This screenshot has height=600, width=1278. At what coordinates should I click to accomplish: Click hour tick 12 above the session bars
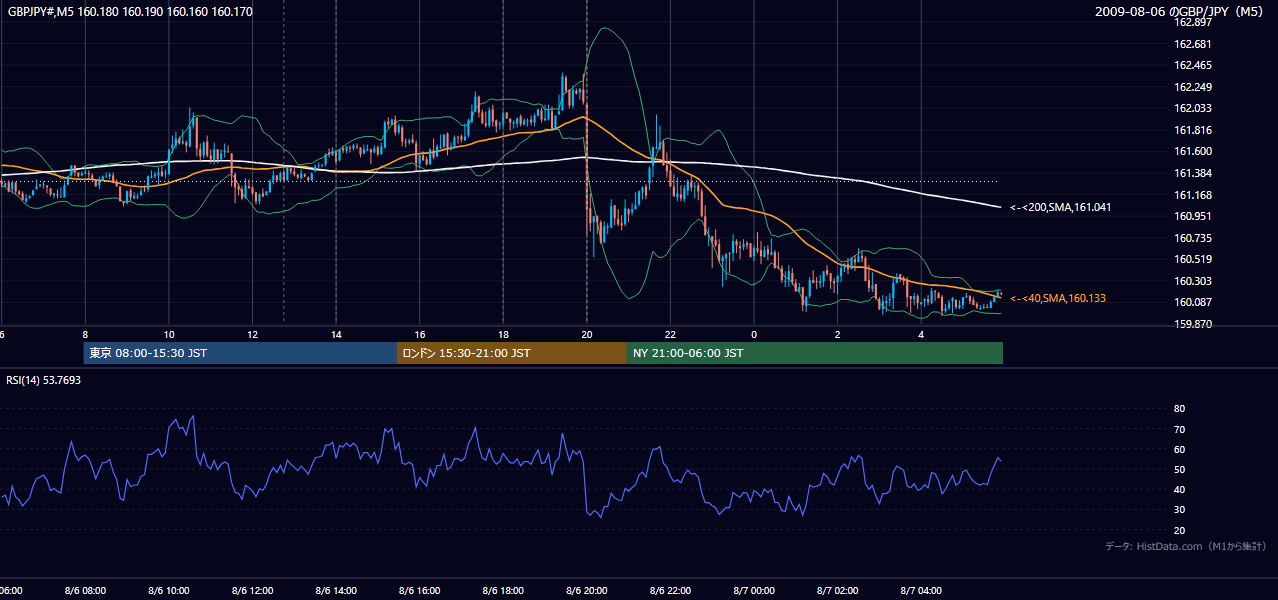[x=253, y=335]
